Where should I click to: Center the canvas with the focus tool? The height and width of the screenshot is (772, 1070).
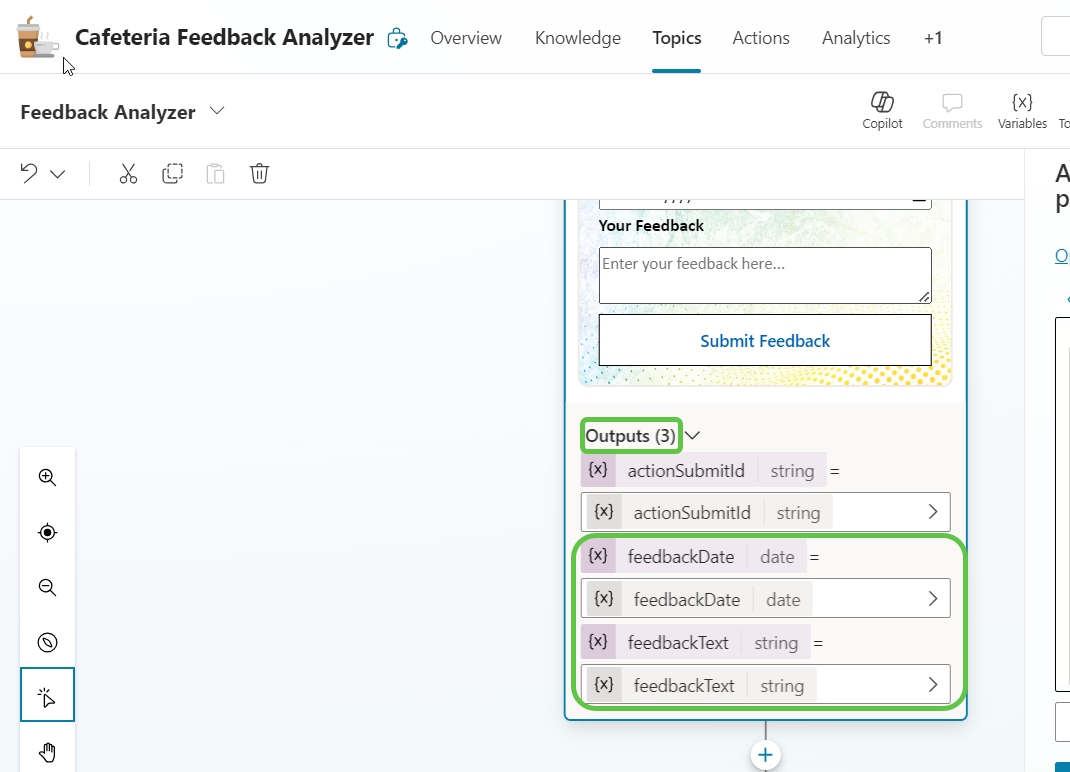click(47, 532)
